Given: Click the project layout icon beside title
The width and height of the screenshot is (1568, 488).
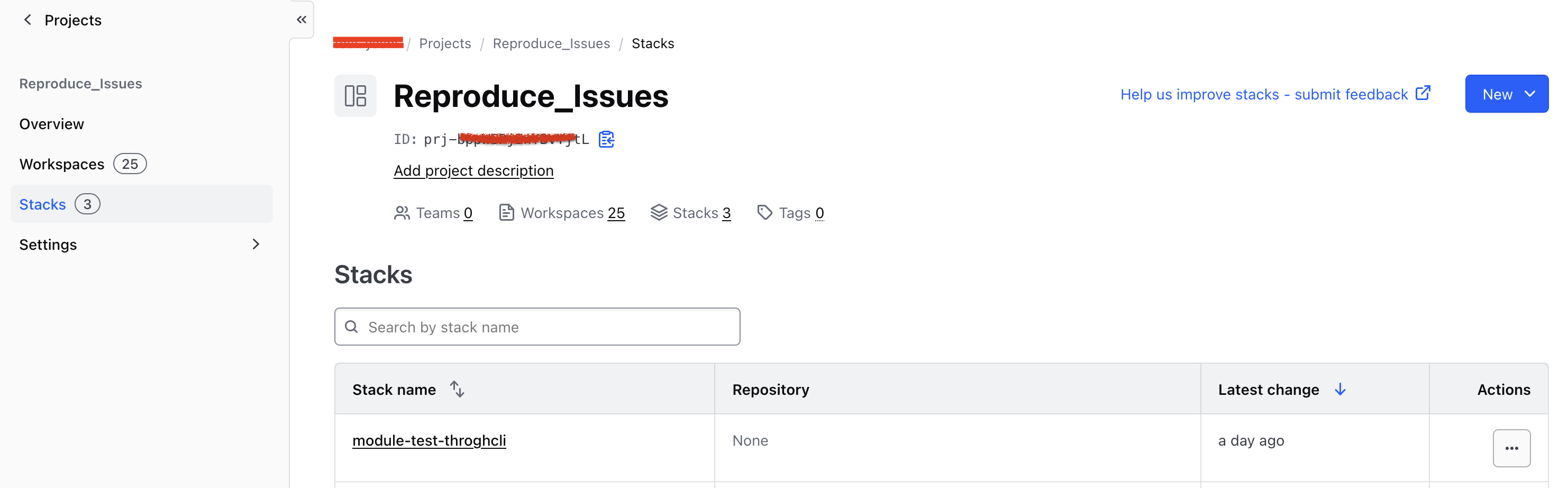Looking at the screenshot, I should pos(355,96).
